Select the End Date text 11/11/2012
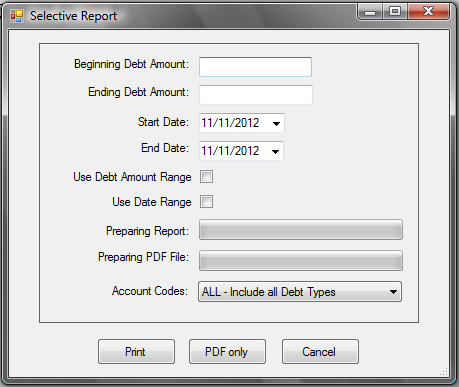This screenshot has width=459, height=387. (x=230, y=151)
